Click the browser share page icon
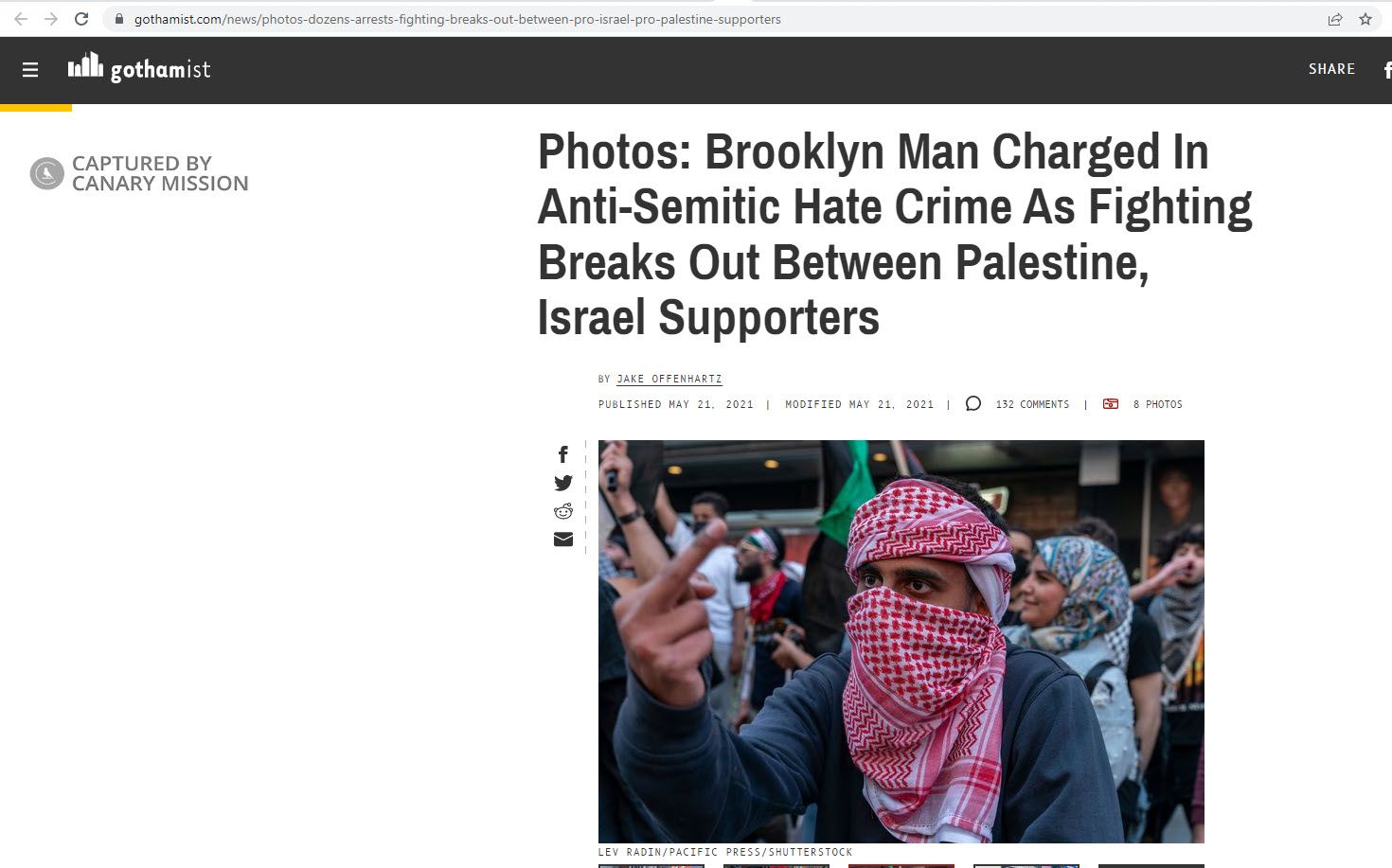 [x=1335, y=19]
